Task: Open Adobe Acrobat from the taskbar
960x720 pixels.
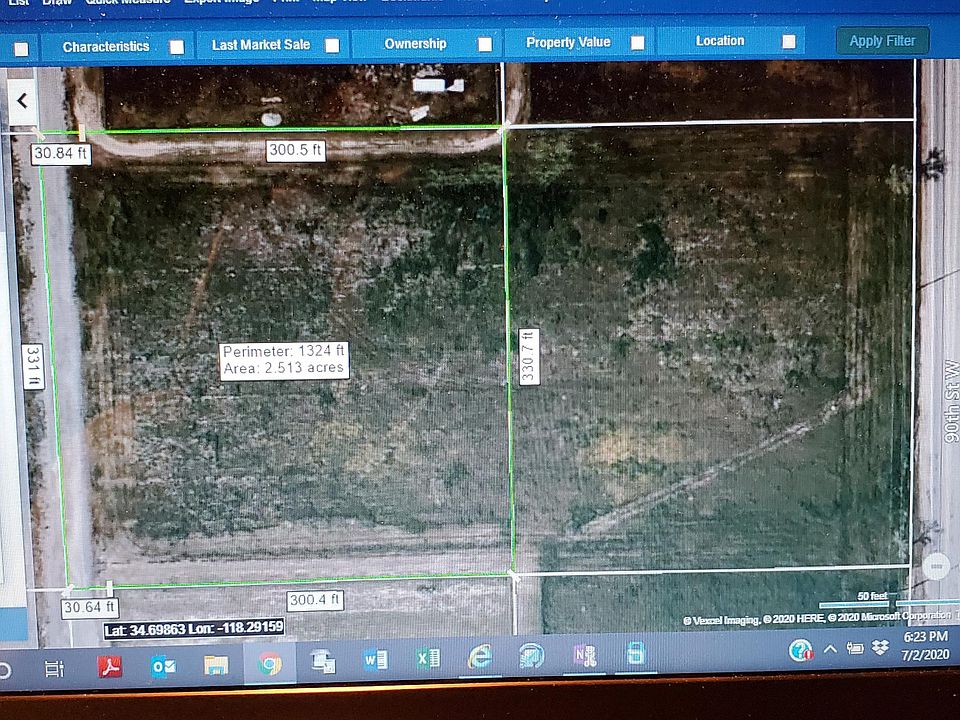Action: tap(110, 666)
